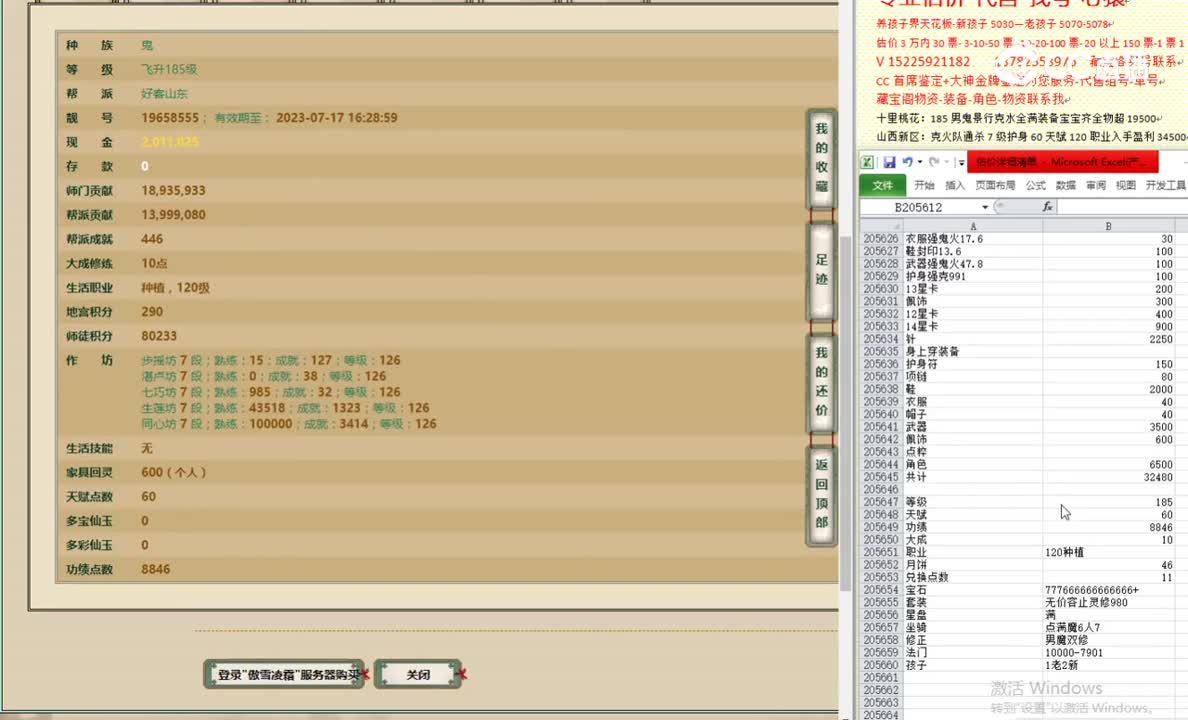Viewport: 1188px width, 720px height.
Task: Switch to the 数据 ribbon tab
Action: 1066,185
